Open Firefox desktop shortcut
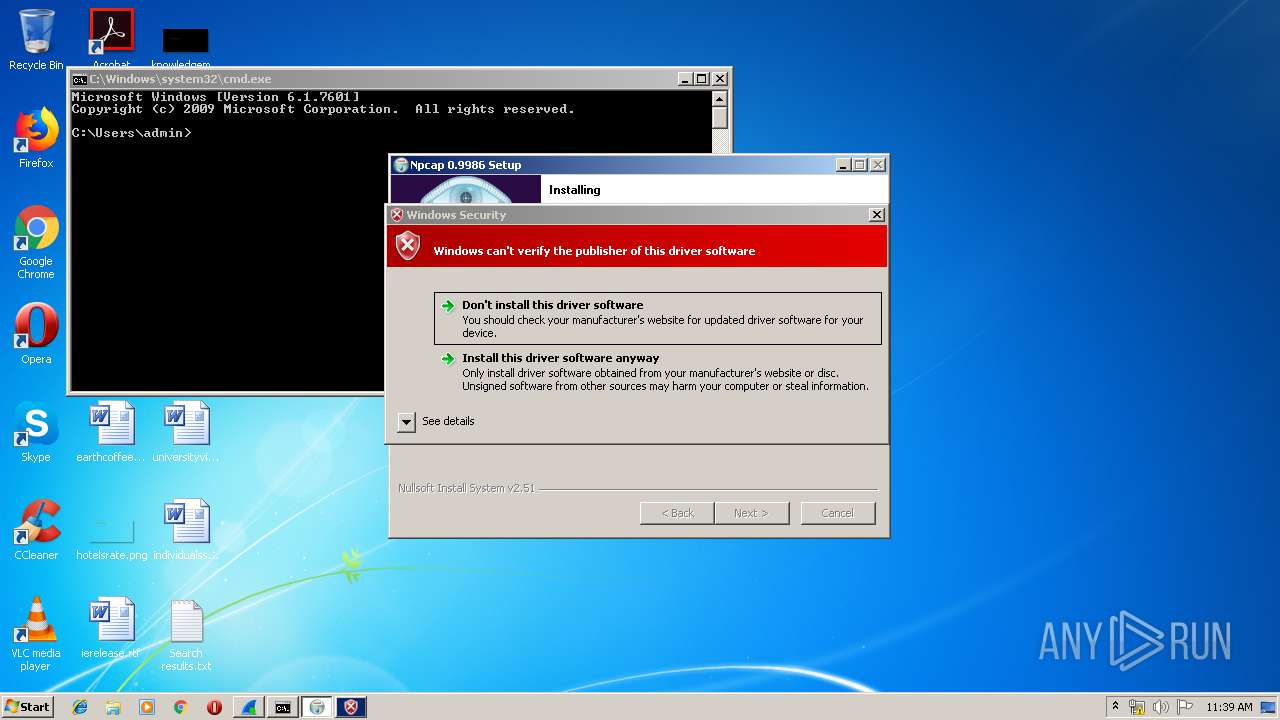The image size is (1280, 720). pos(36,138)
